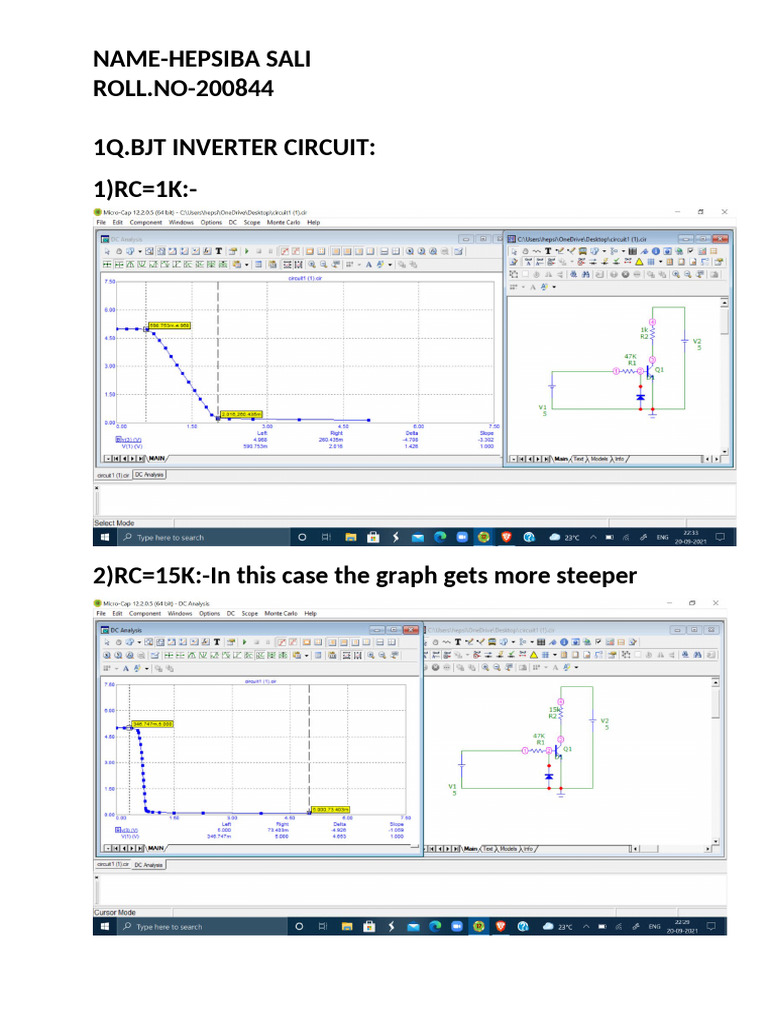The width and height of the screenshot is (768, 1024).
Task: Click yellow cursor tag '2.016,260.435m' on RC=1K plot
Action: click(x=242, y=414)
